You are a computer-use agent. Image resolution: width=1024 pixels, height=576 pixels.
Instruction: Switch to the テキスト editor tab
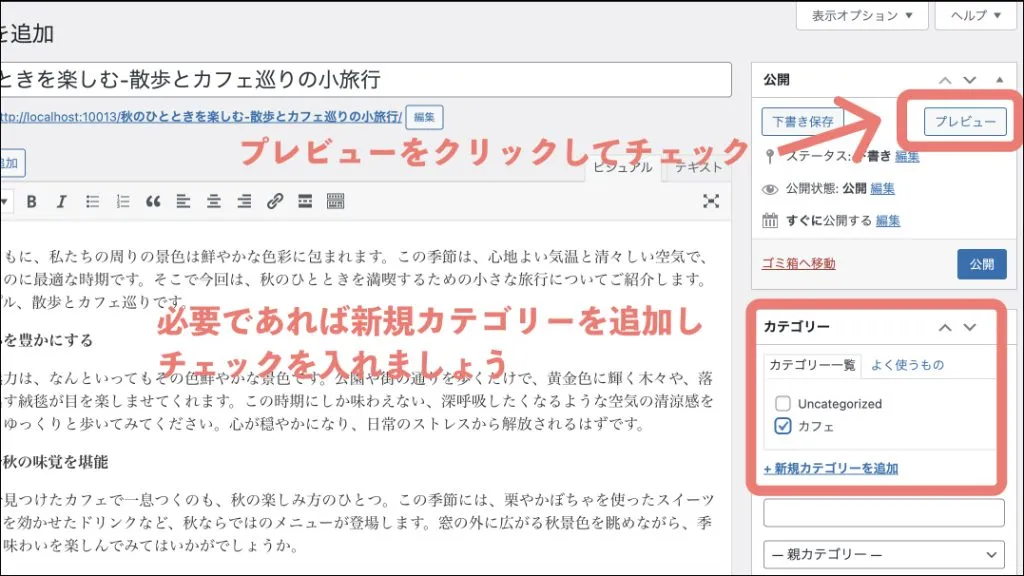coord(698,167)
